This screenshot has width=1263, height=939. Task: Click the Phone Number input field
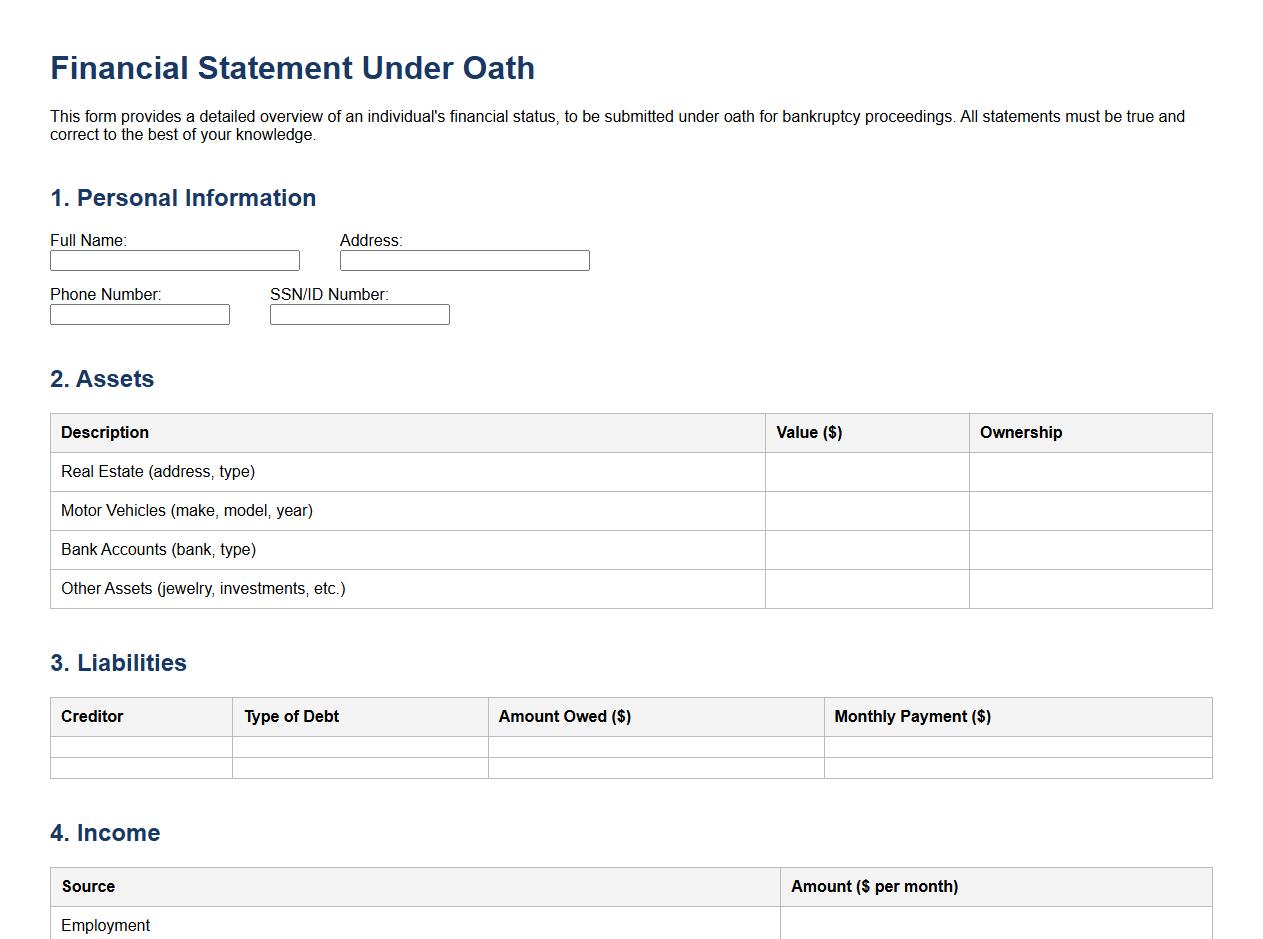click(139, 314)
